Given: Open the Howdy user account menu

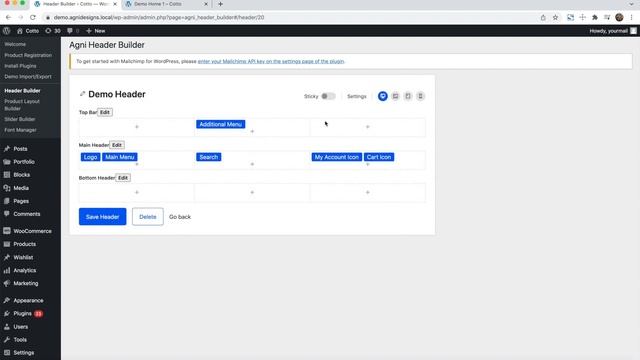Looking at the screenshot, I should [x=613, y=31].
